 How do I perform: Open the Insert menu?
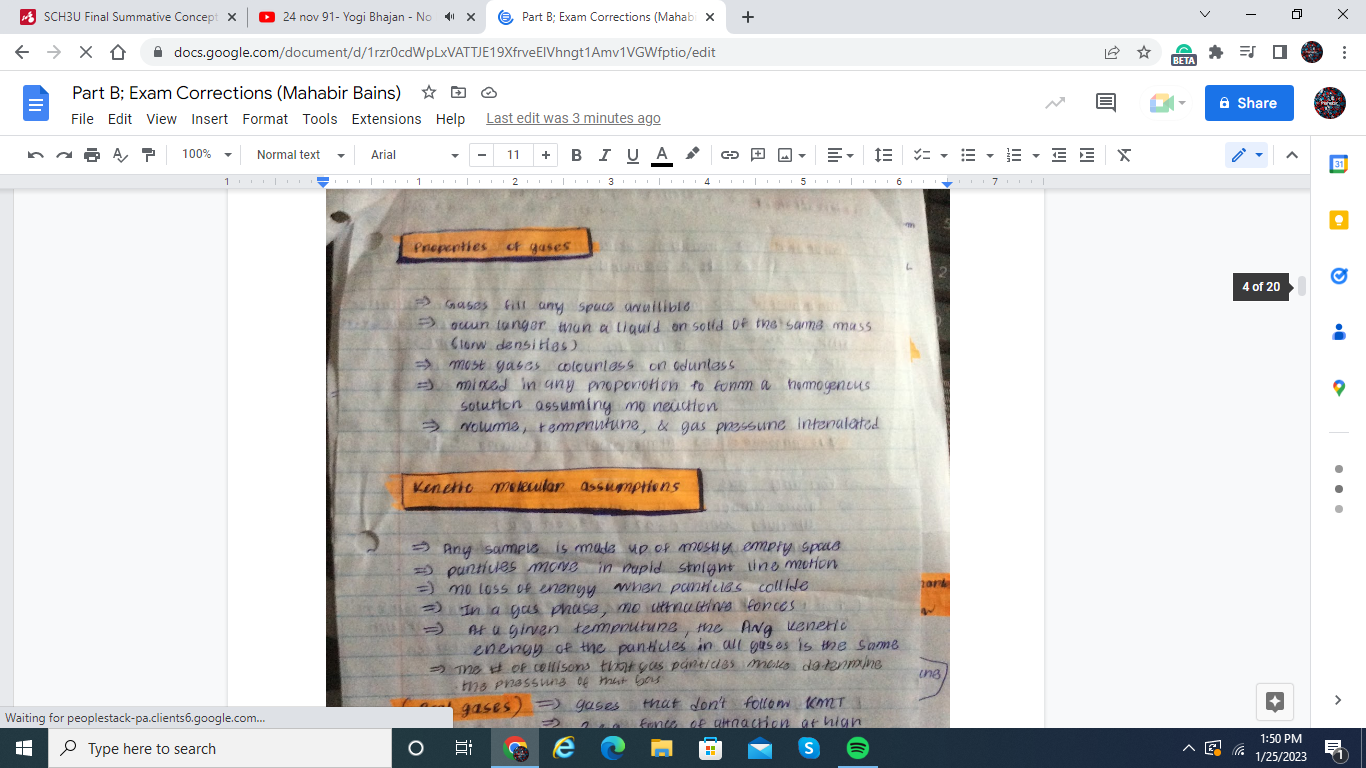(x=210, y=119)
